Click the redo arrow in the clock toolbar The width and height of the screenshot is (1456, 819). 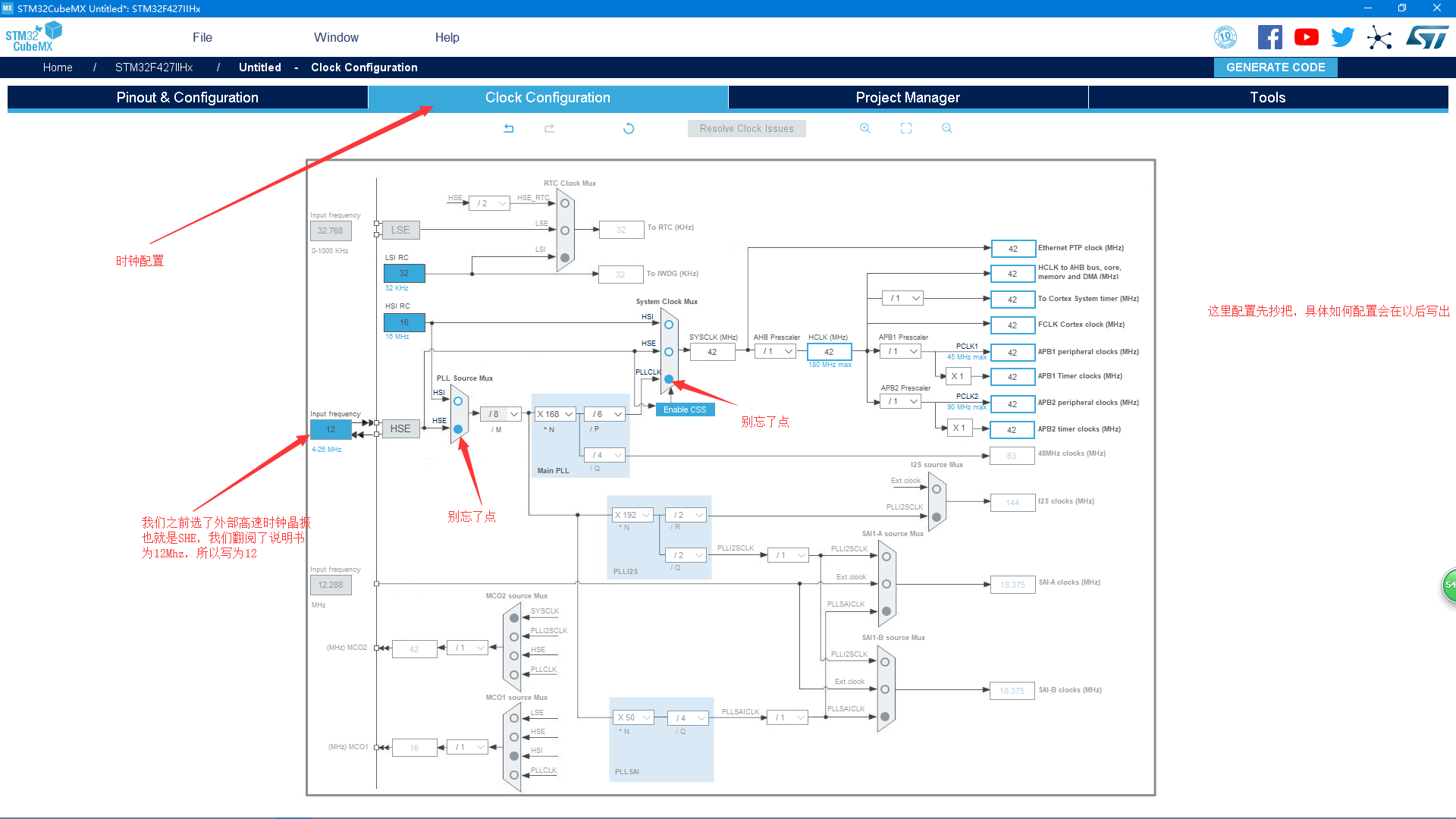[550, 129]
